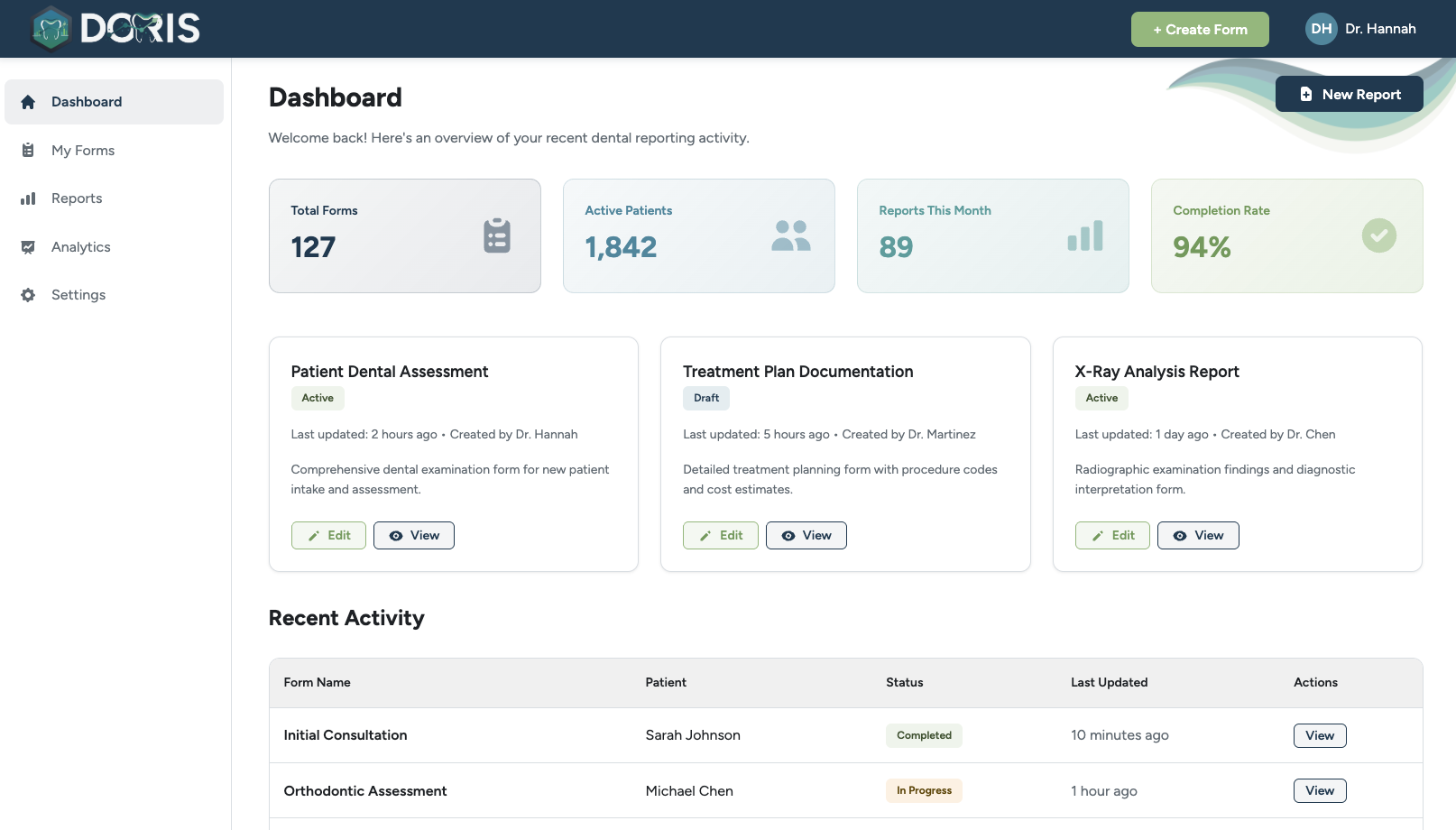Select the Active badge on Patient Dental Assessment

[x=318, y=398]
